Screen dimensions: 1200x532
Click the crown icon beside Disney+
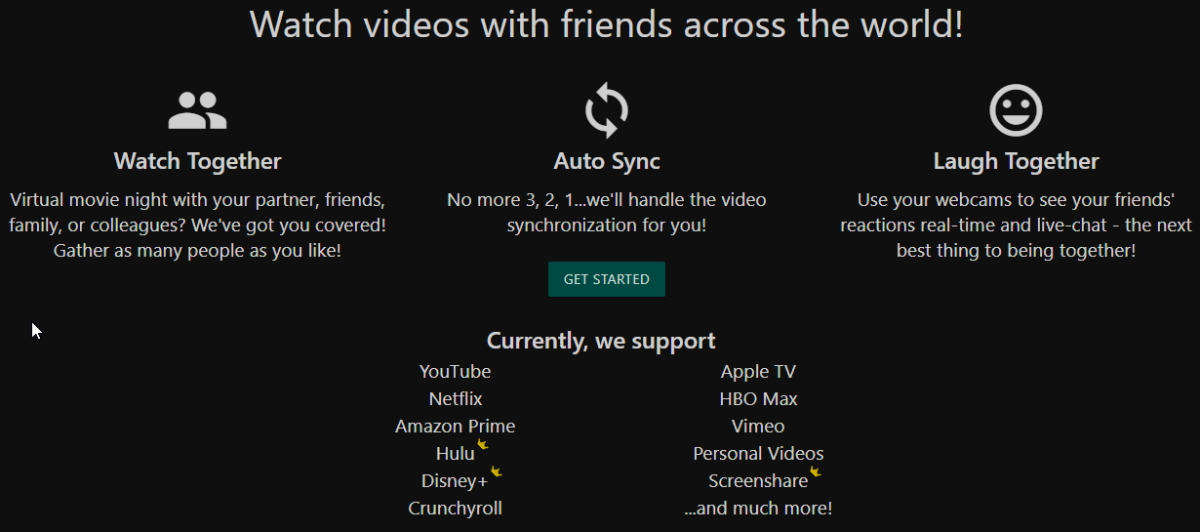pos(496,471)
